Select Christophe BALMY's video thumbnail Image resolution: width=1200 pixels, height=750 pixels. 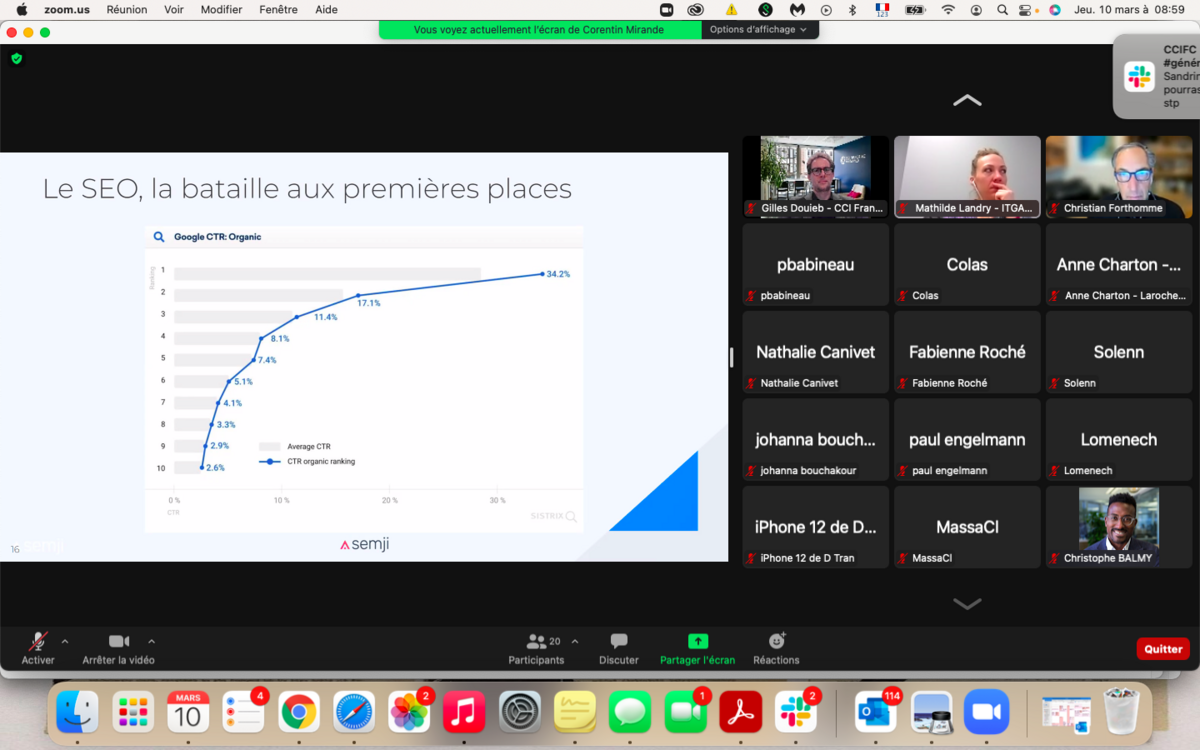1118,527
